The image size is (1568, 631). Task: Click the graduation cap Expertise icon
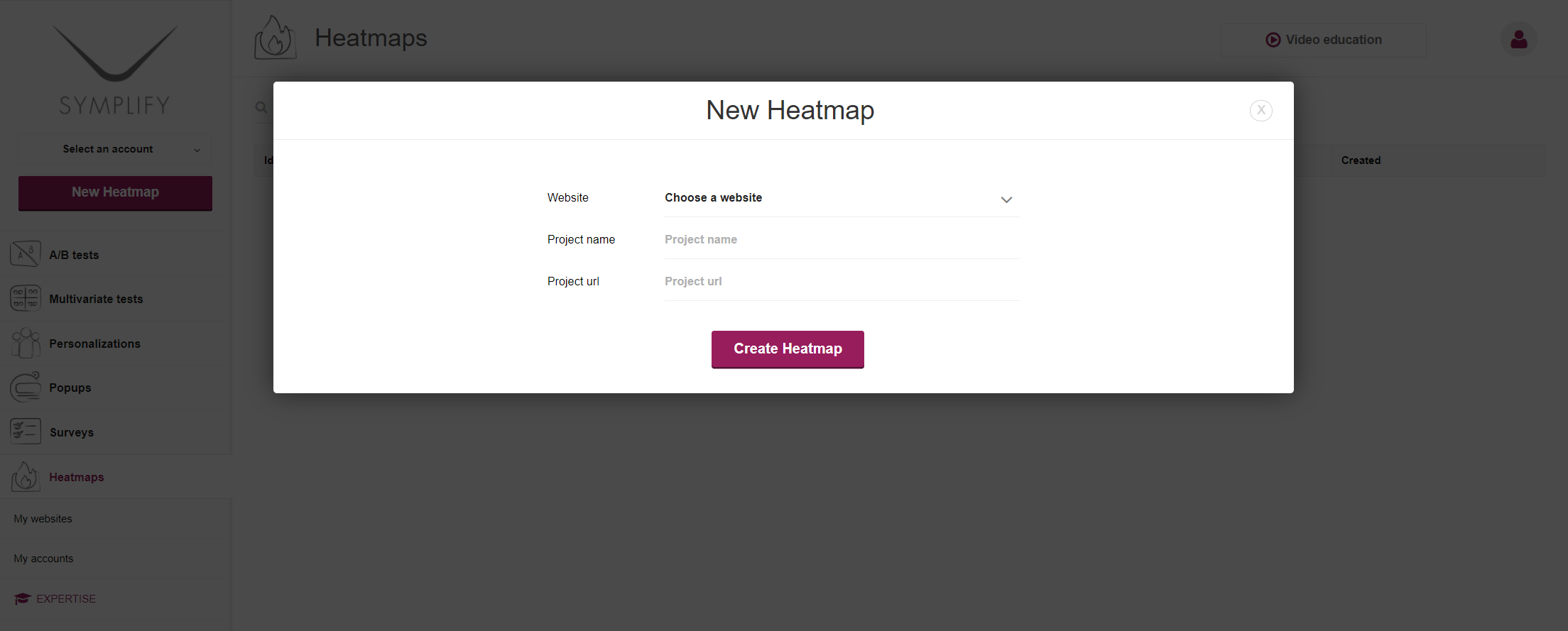pos(22,599)
